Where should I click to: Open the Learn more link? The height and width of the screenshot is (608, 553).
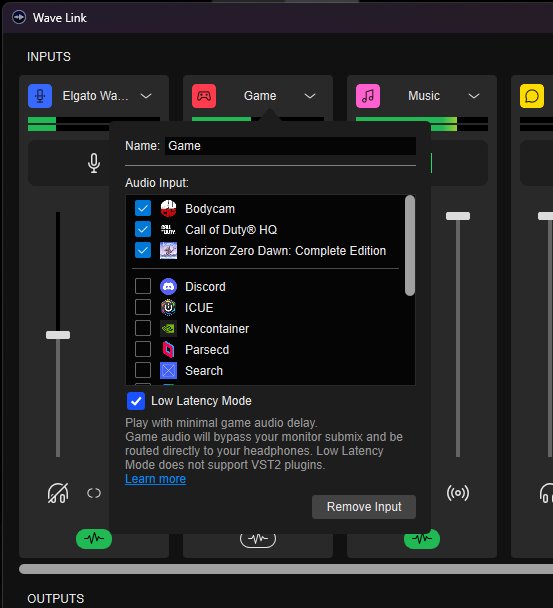point(156,479)
